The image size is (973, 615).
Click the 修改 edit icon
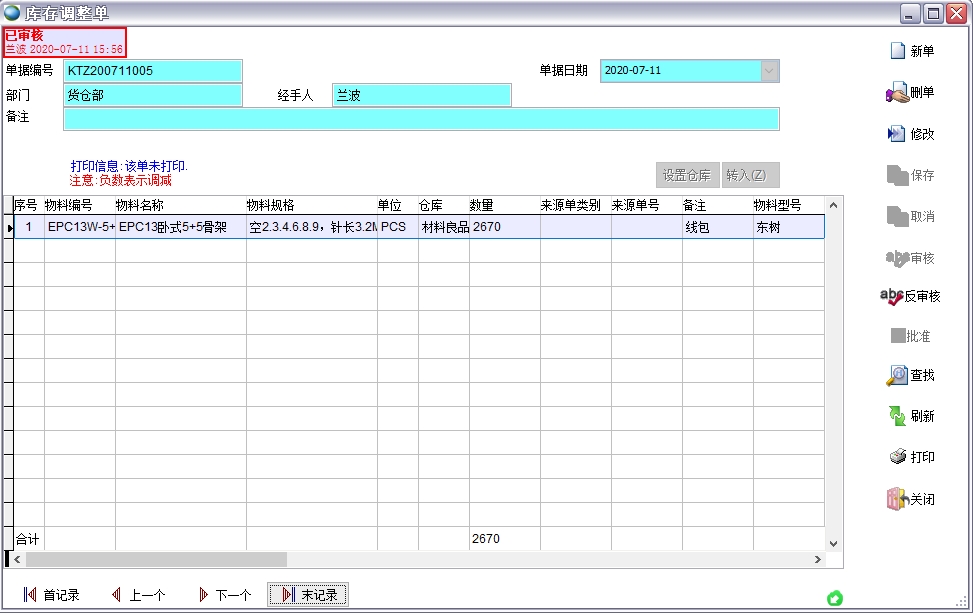[897, 134]
